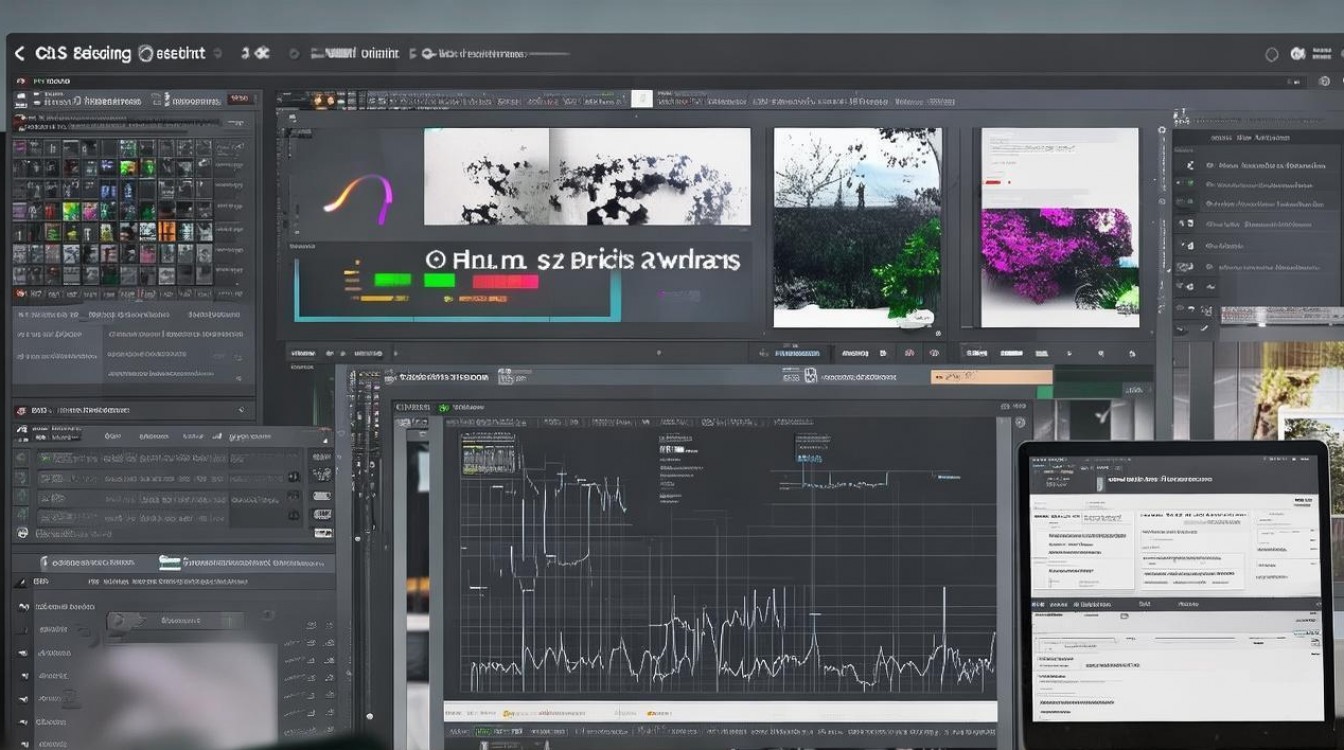
Task: Select the white color swatch in the top toolbar
Action: [x=641, y=99]
